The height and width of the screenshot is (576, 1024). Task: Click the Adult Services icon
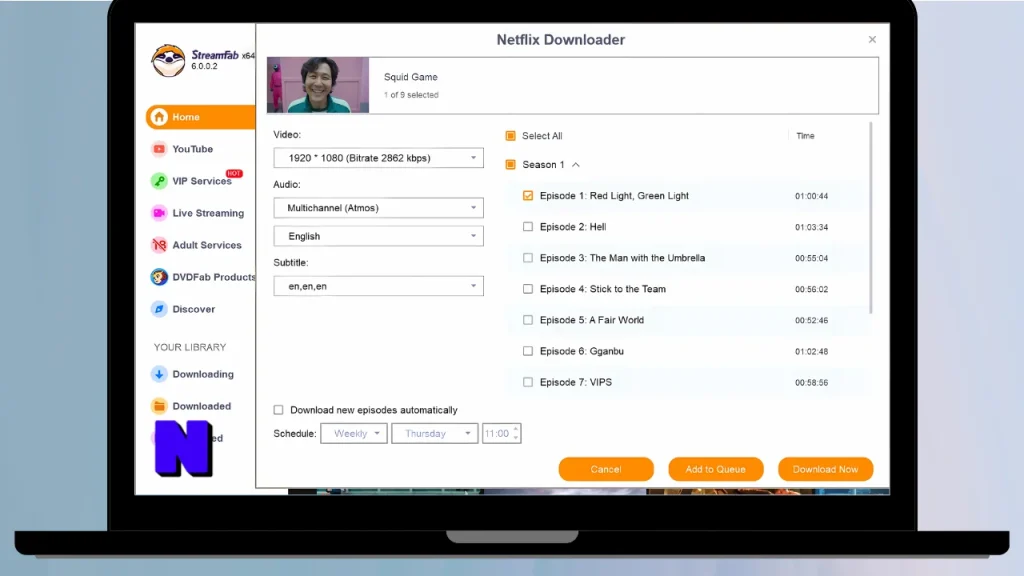pos(159,245)
